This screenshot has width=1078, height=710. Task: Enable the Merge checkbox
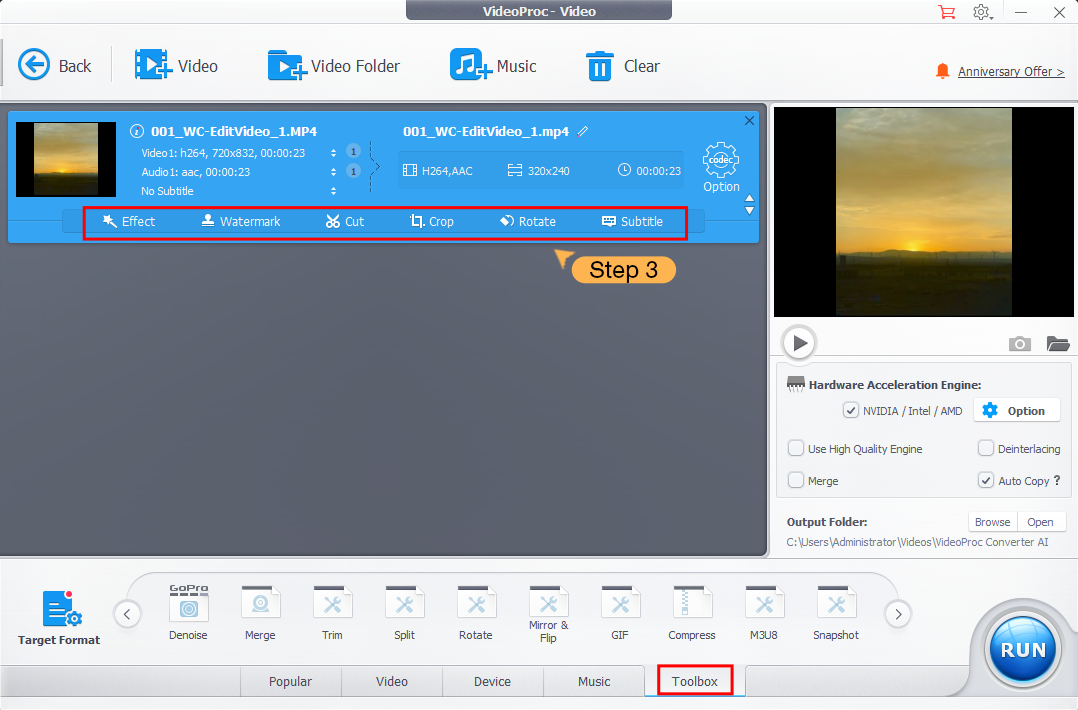click(795, 480)
